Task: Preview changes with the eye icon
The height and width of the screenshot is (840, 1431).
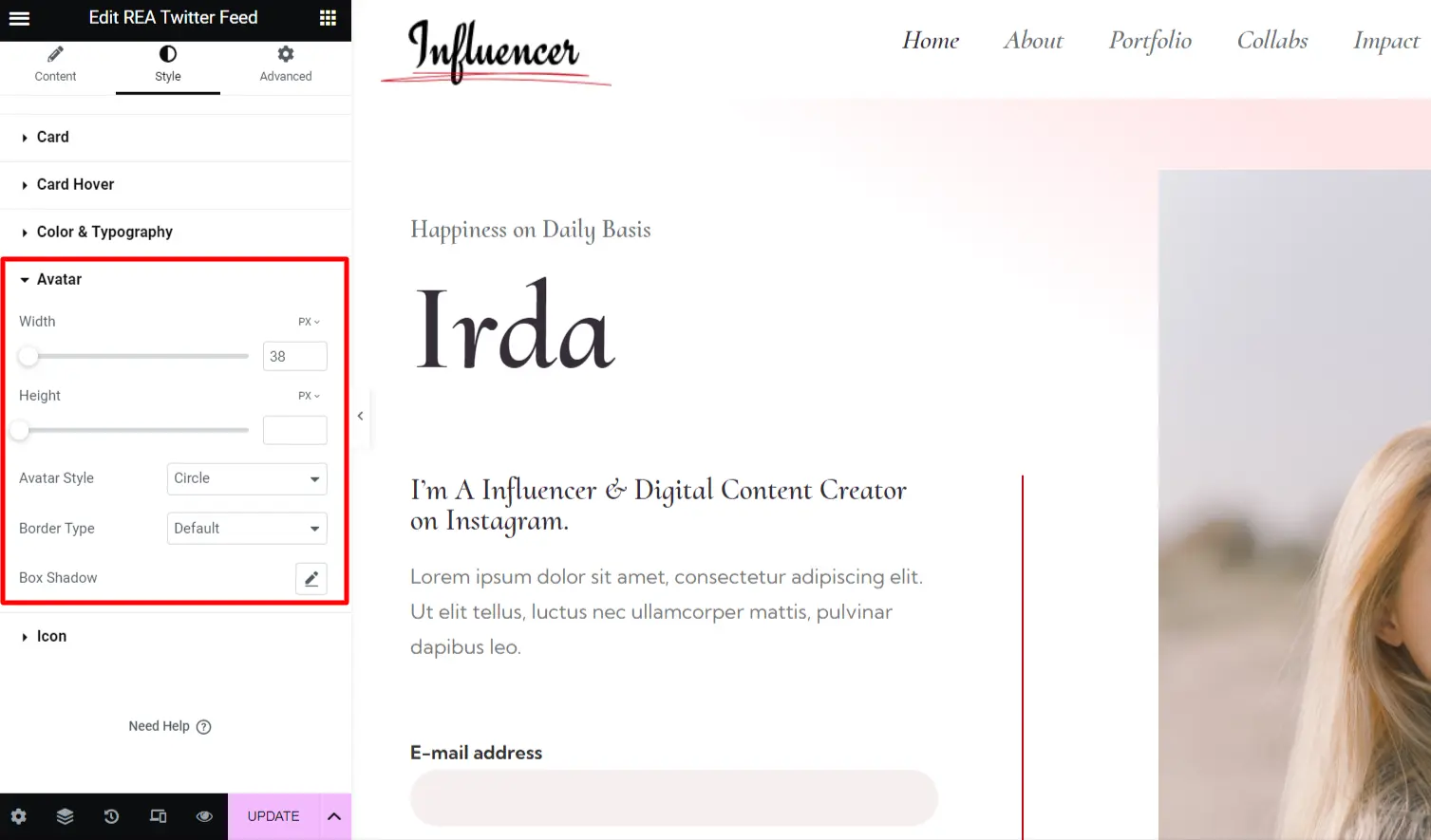Action: 204,816
